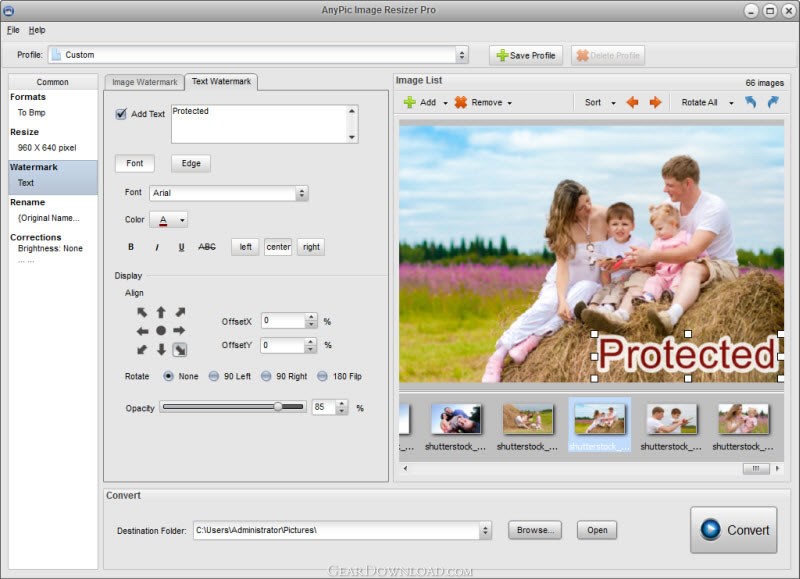Click the orange Remove icon

coord(461,102)
